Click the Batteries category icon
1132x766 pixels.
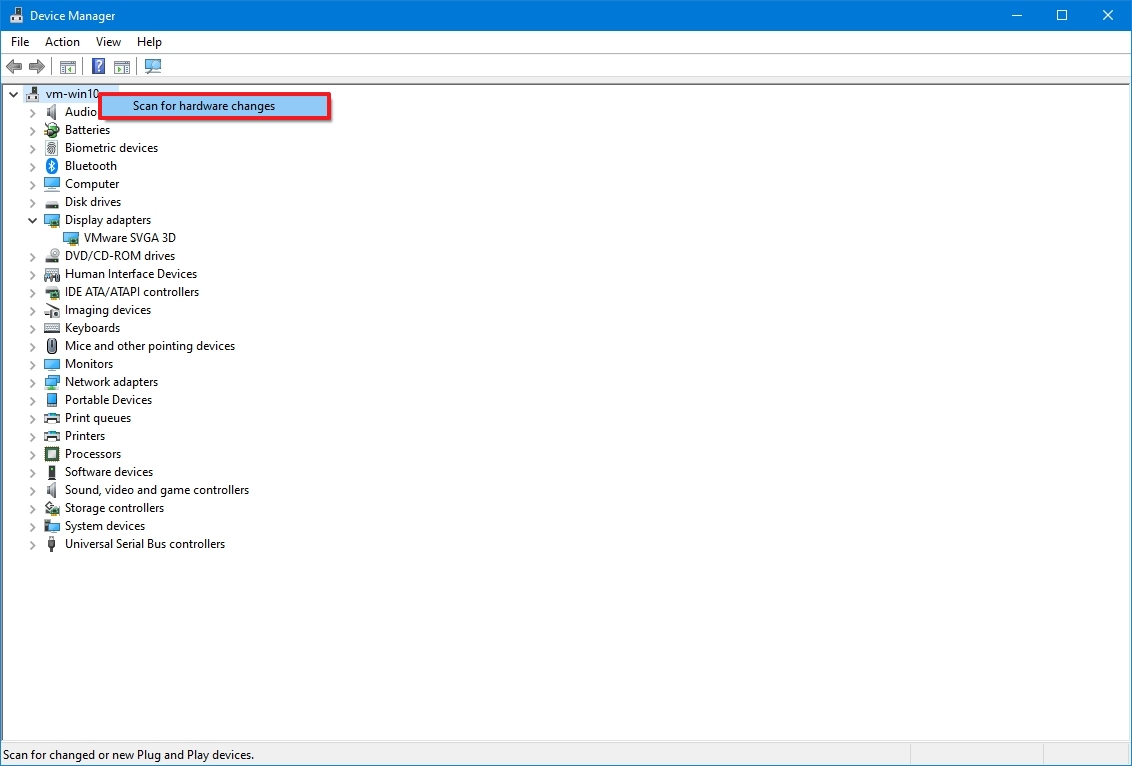pyautogui.click(x=50, y=129)
